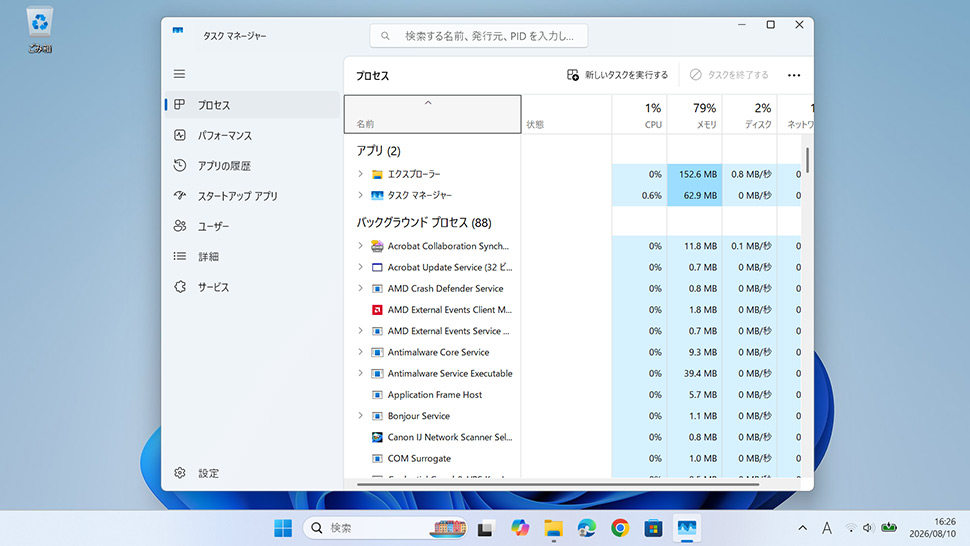The height and width of the screenshot is (546, 970).
Task: Click the IME mode indicator A
Action: [826, 528]
